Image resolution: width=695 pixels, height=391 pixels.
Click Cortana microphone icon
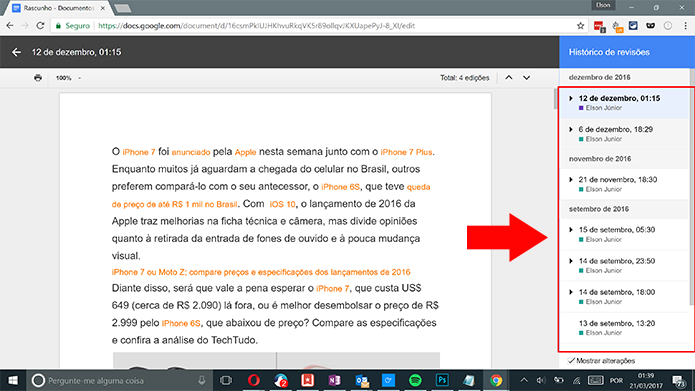pos(202,380)
